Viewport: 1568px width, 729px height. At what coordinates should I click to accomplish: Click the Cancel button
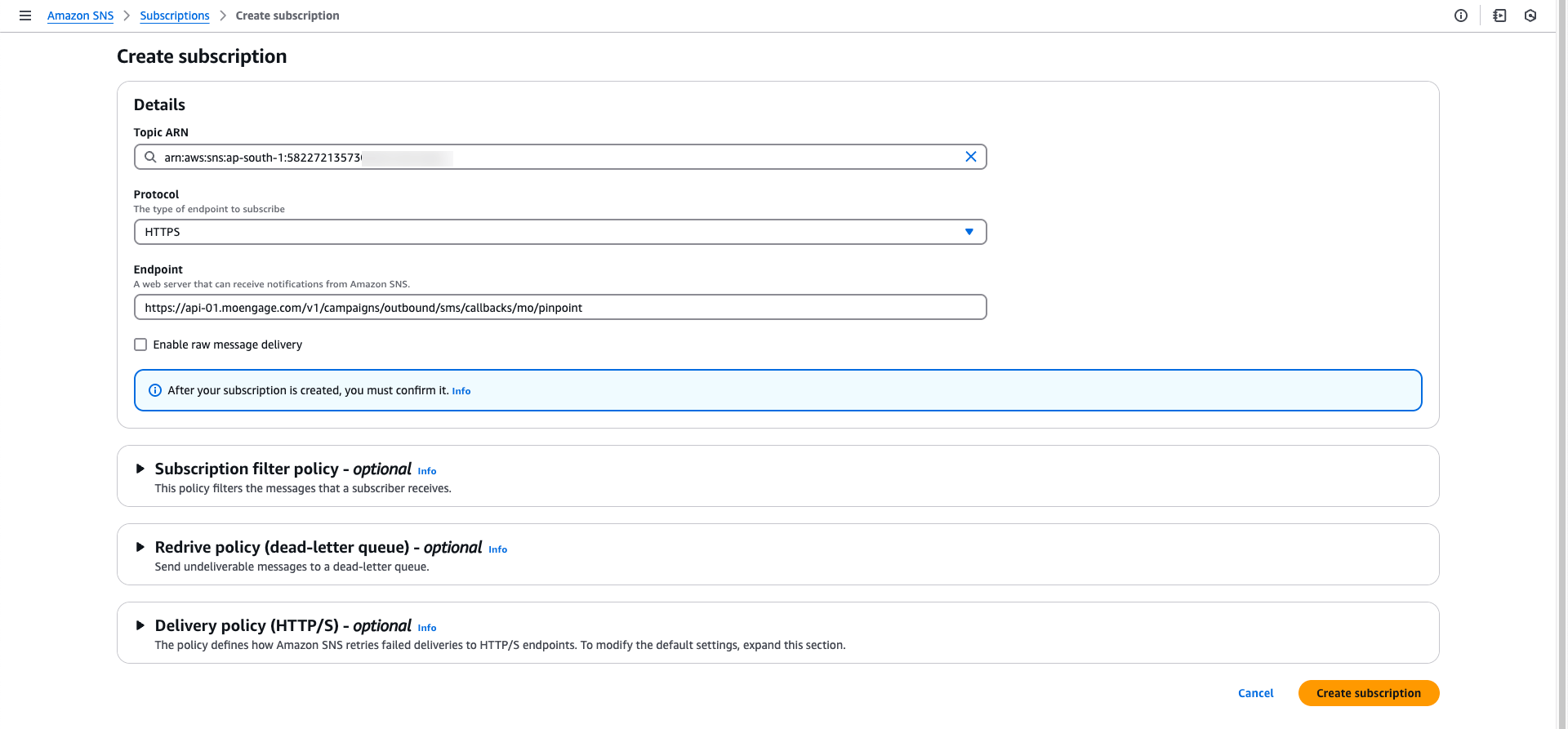click(x=1255, y=693)
